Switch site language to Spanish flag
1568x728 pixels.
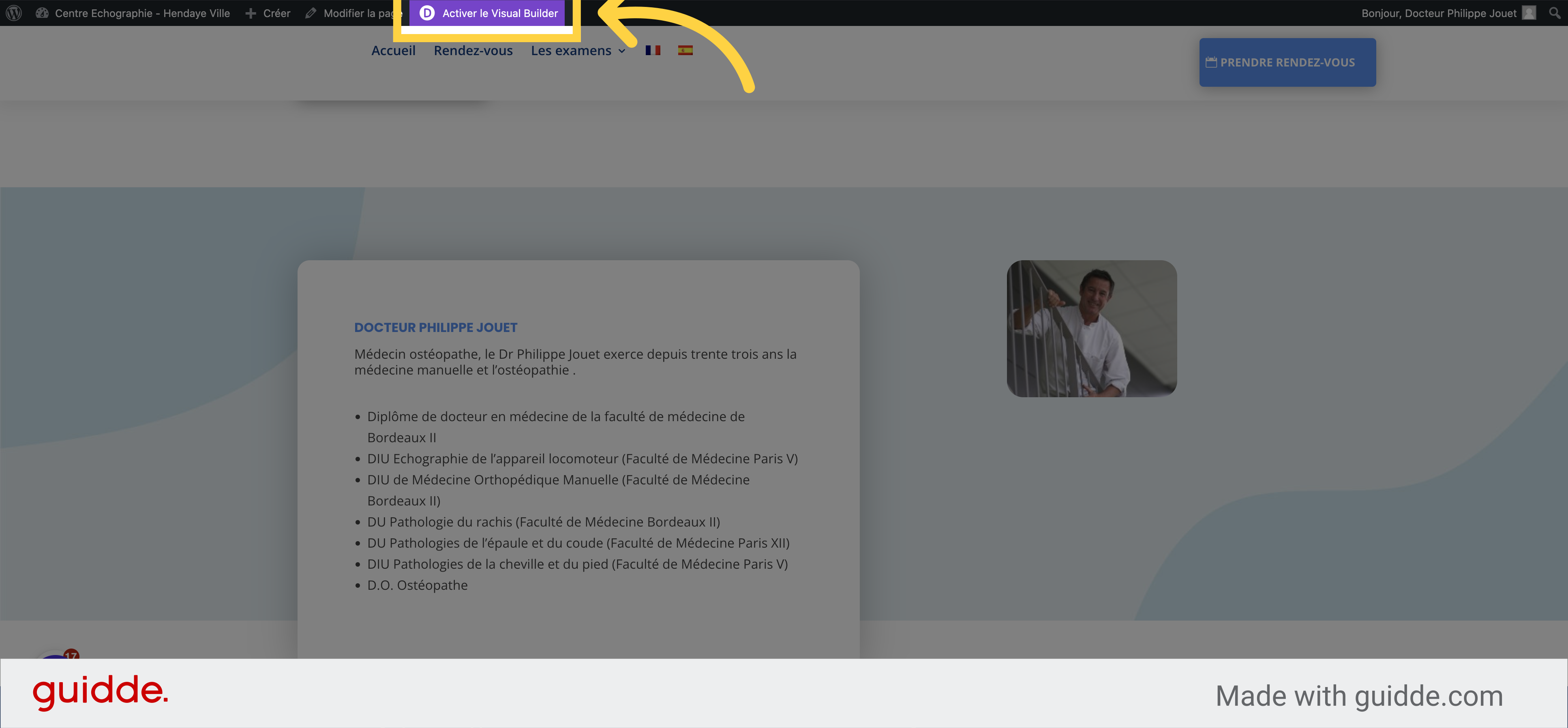685,50
